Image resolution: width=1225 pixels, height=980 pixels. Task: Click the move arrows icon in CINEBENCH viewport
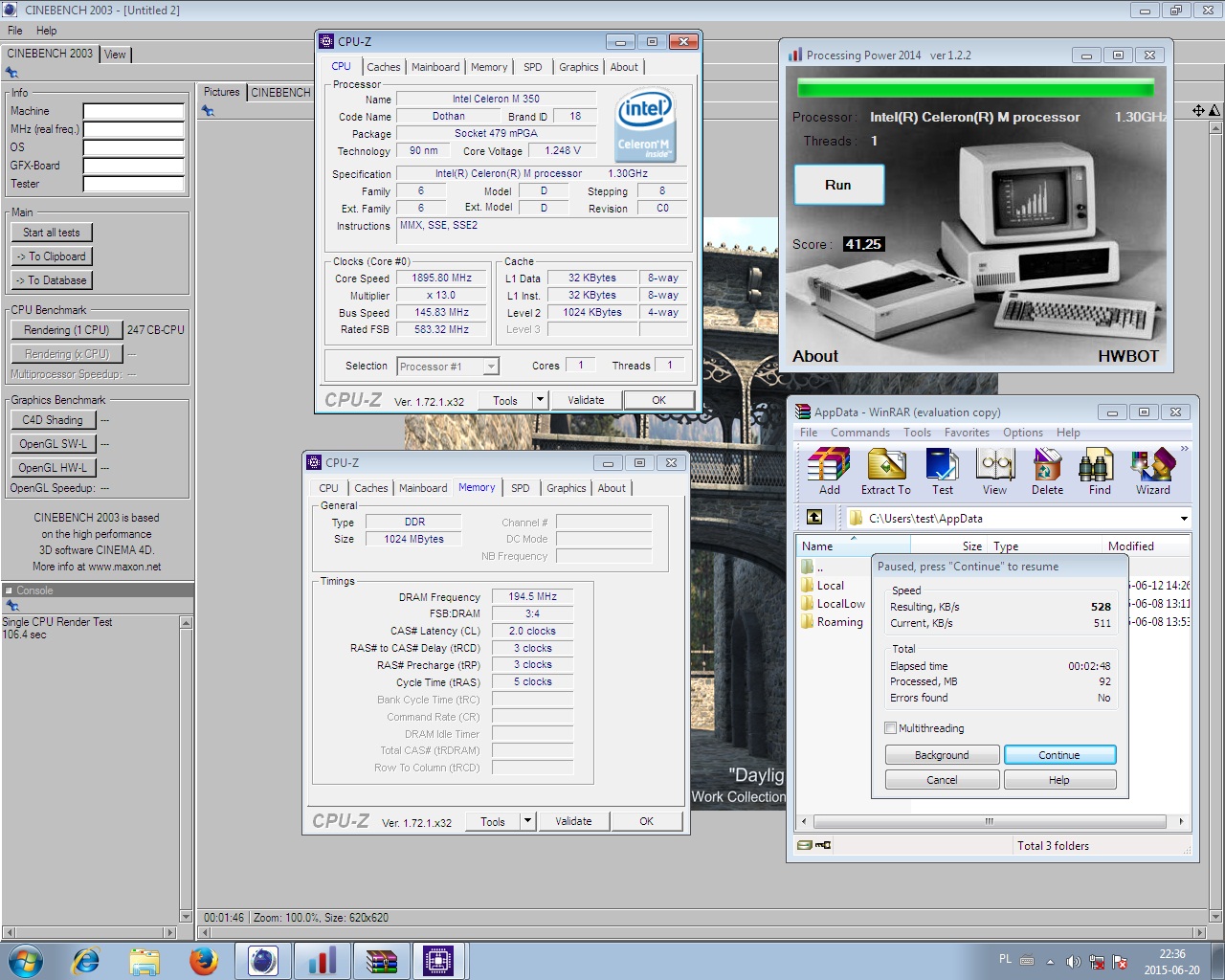click(x=1198, y=111)
